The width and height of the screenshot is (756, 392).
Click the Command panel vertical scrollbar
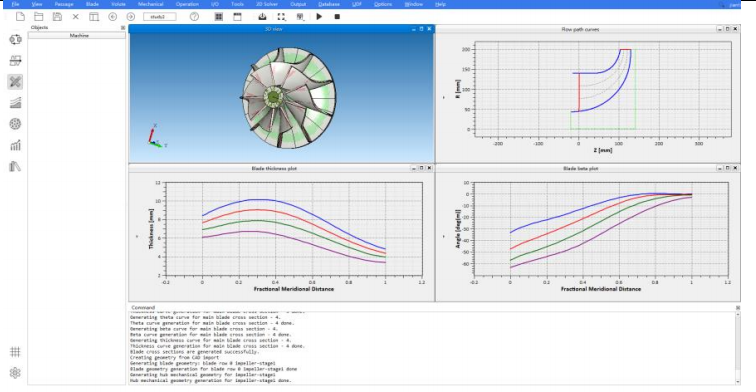(738, 348)
